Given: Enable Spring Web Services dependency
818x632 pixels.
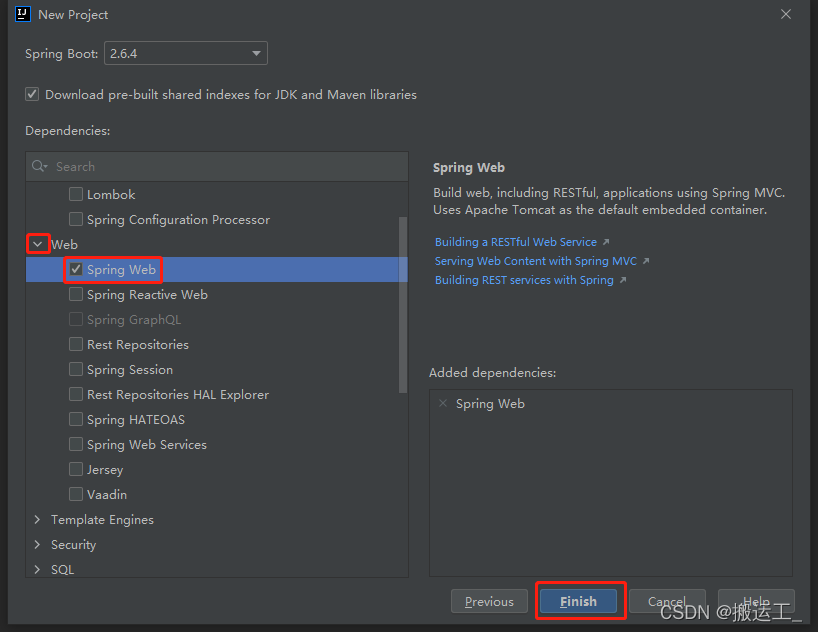Looking at the screenshot, I should tap(76, 445).
